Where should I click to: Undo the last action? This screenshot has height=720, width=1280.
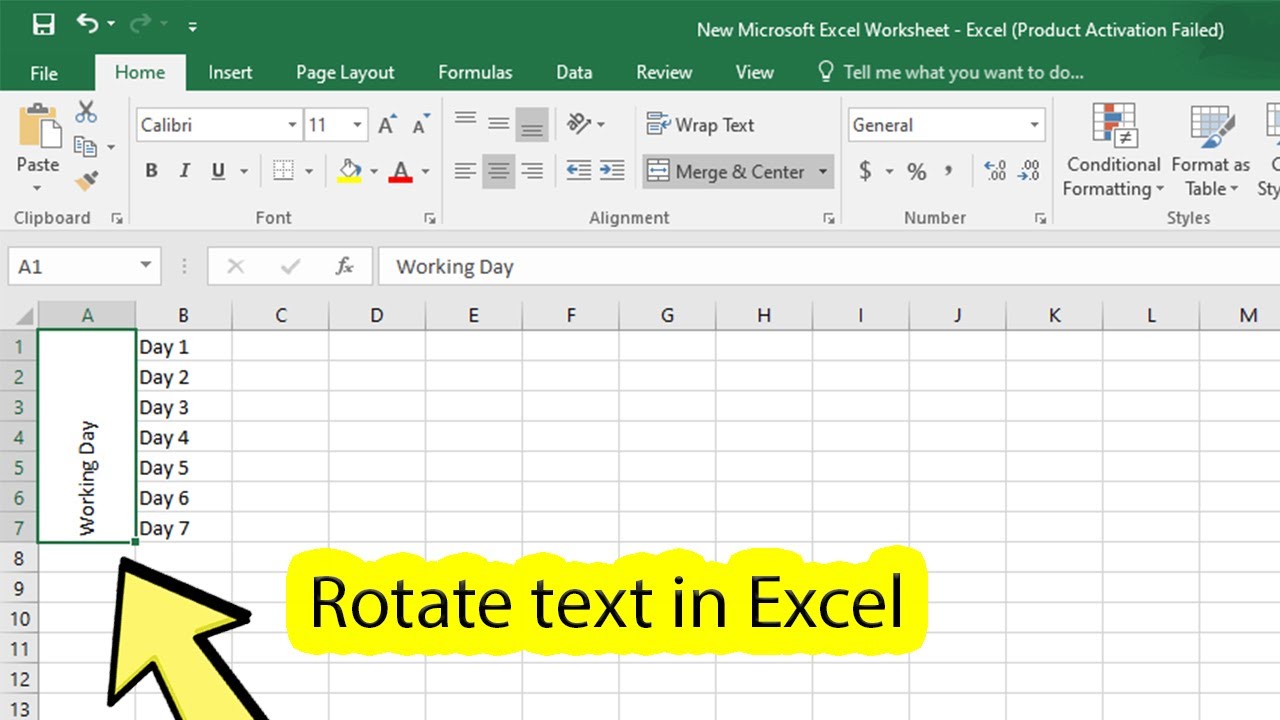pos(87,23)
